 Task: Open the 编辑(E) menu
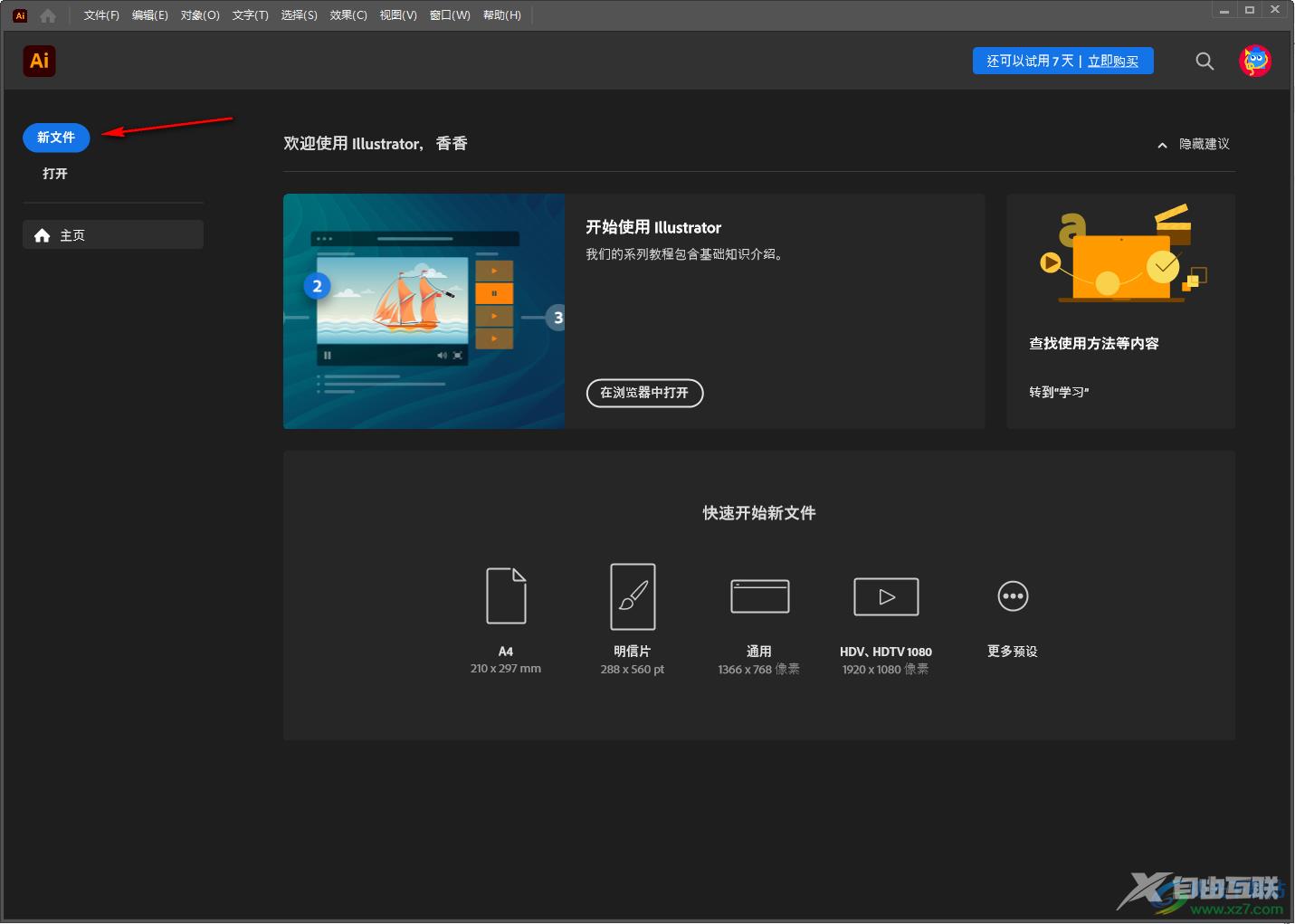tap(150, 15)
